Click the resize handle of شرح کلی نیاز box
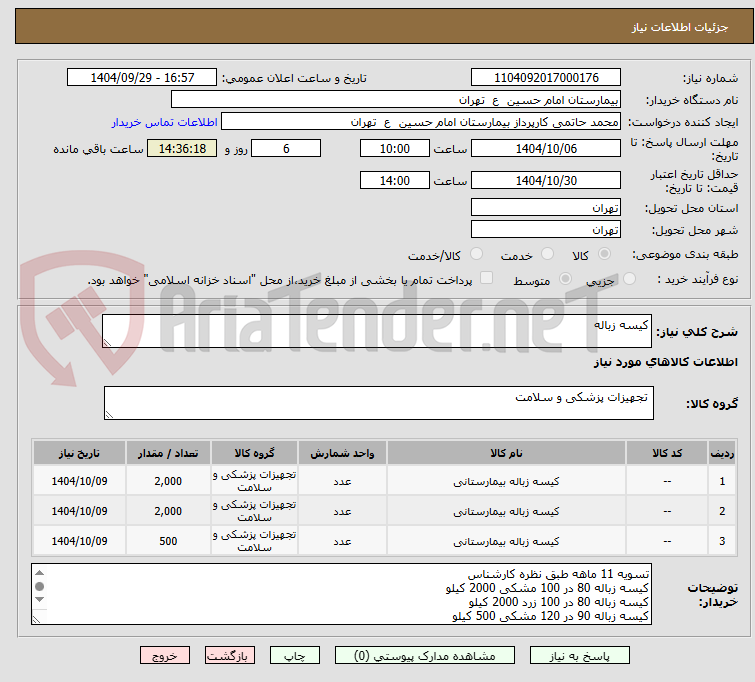 107,342
